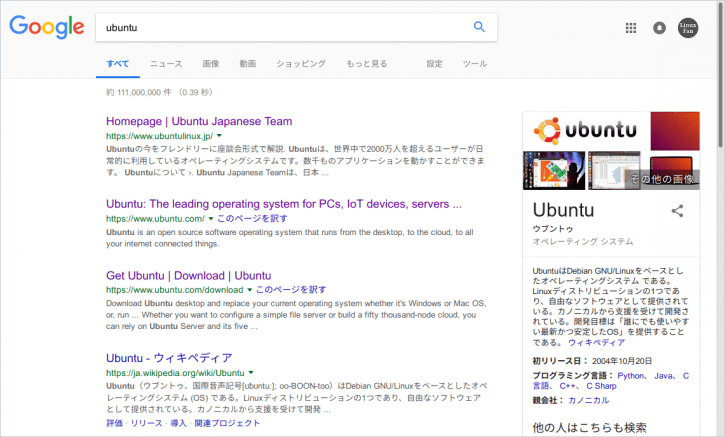The height and width of the screenshot is (437, 725).
Task: Open the 設定 menu
Action: 434,64
